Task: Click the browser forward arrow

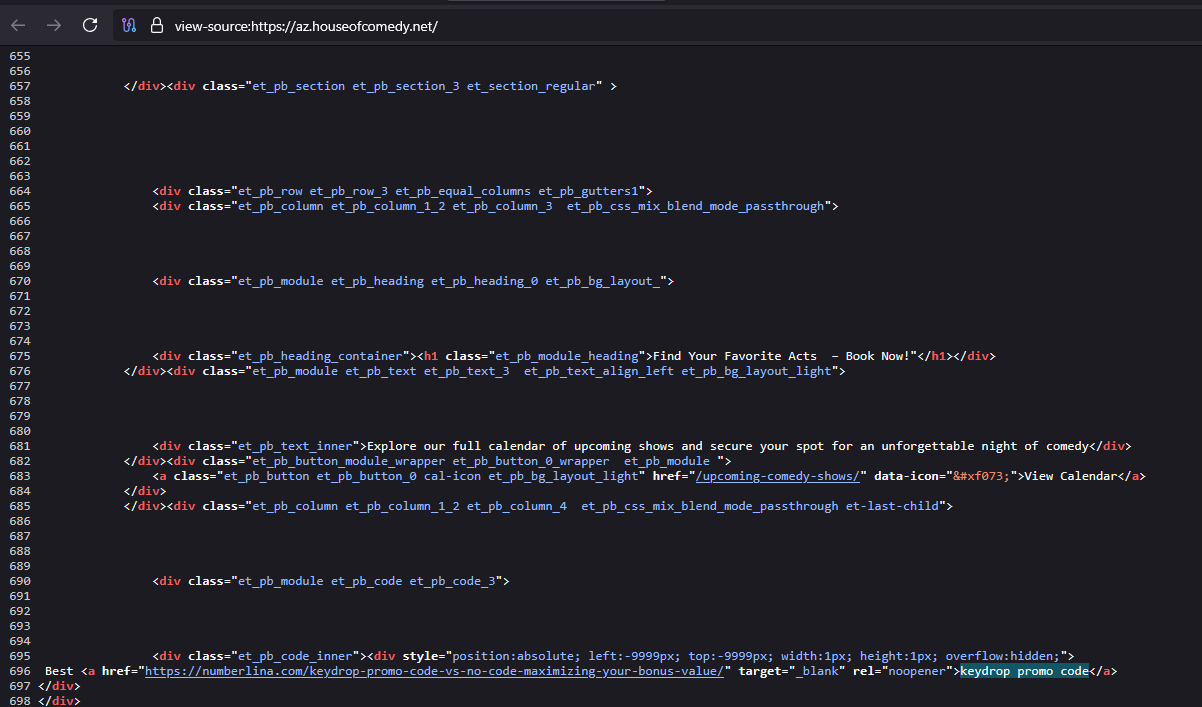Action: tap(54, 25)
